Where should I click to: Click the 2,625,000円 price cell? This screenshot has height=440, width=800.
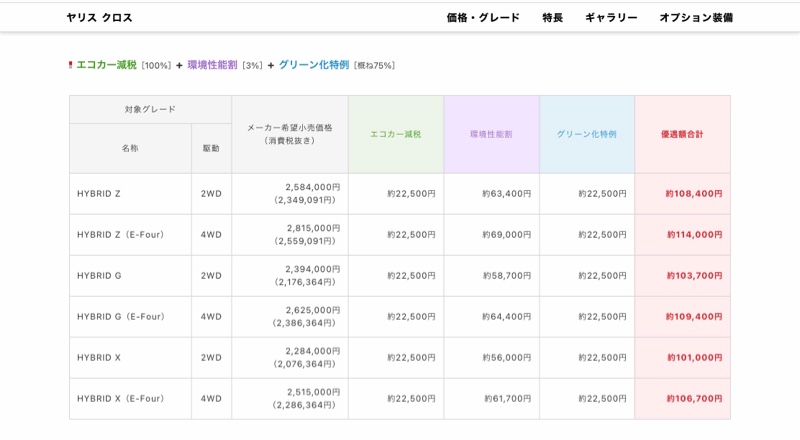290,316
